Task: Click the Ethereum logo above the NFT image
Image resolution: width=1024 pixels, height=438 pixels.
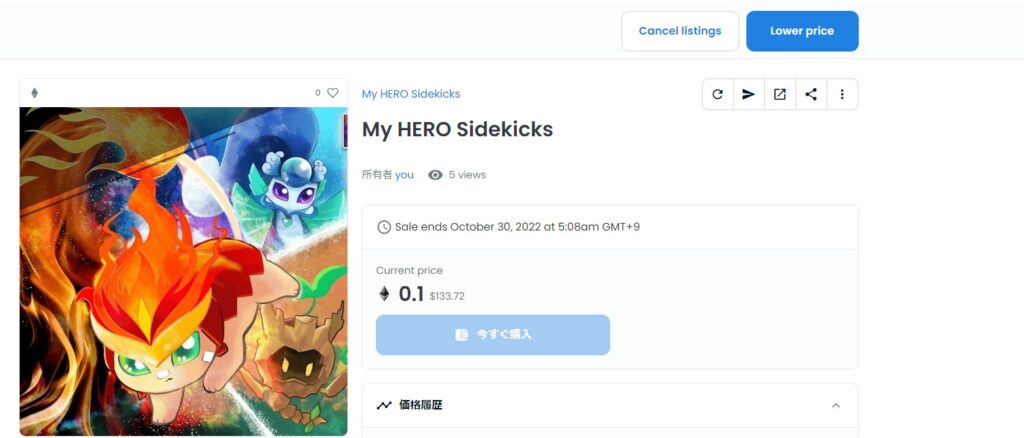Action: 35,93
